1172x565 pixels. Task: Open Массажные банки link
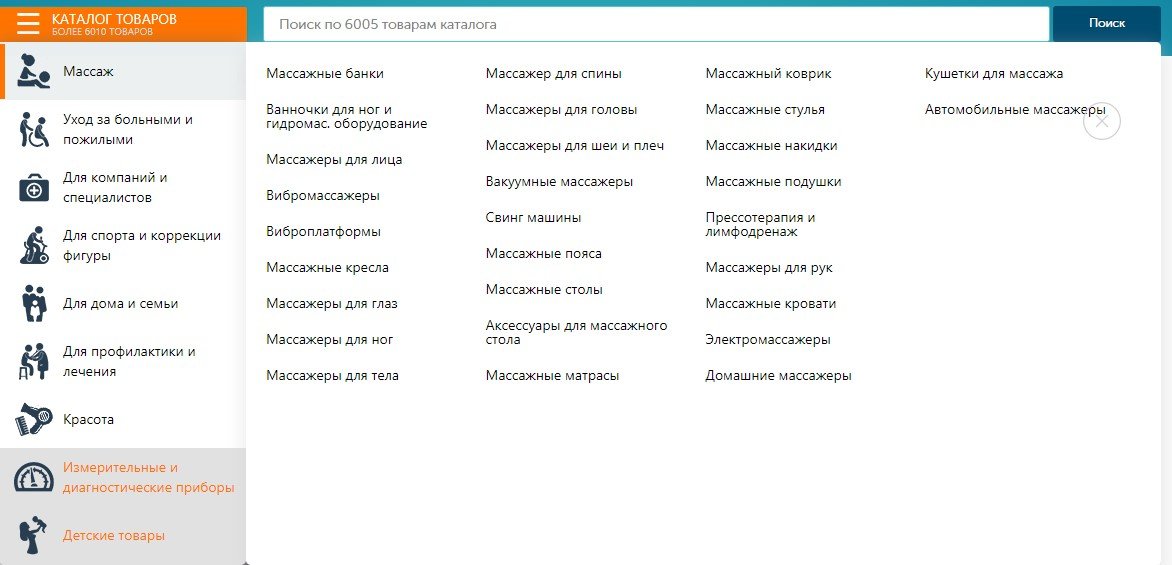tap(325, 73)
